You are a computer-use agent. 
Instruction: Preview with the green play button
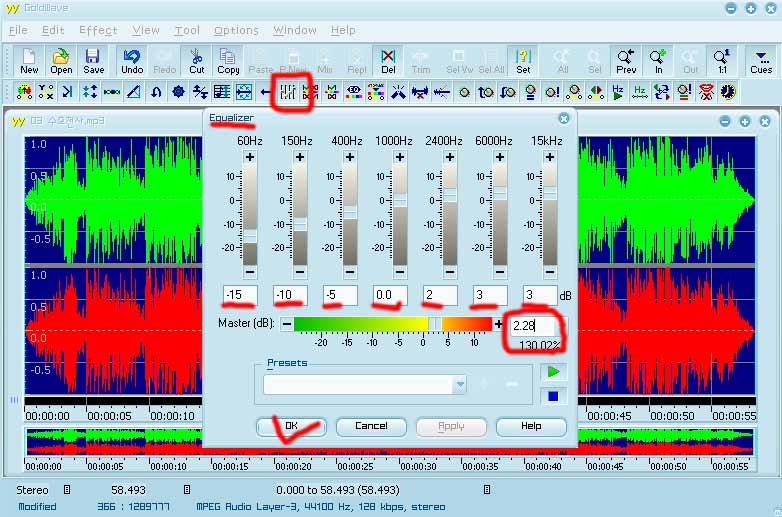[553, 372]
